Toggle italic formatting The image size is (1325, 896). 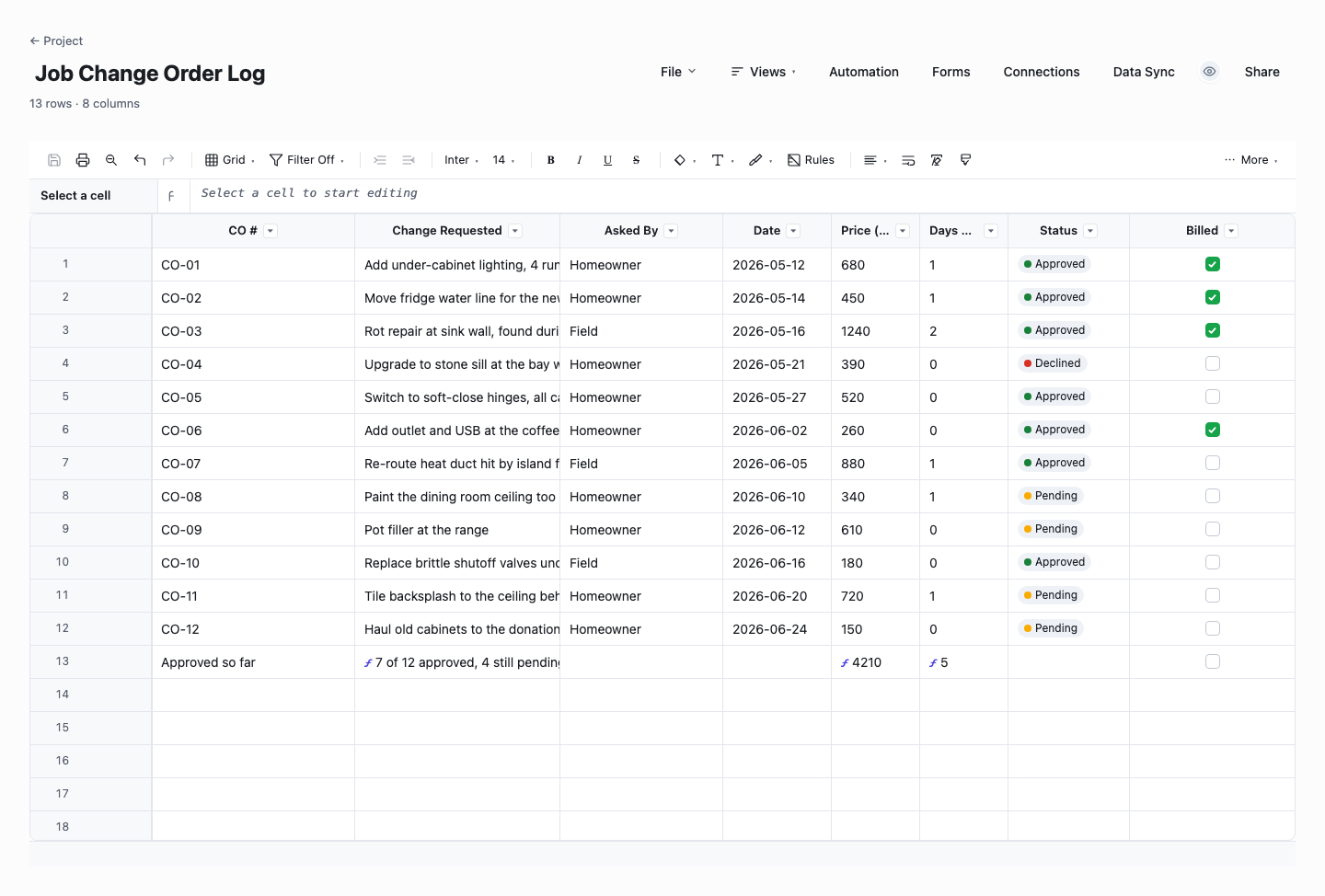point(580,160)
